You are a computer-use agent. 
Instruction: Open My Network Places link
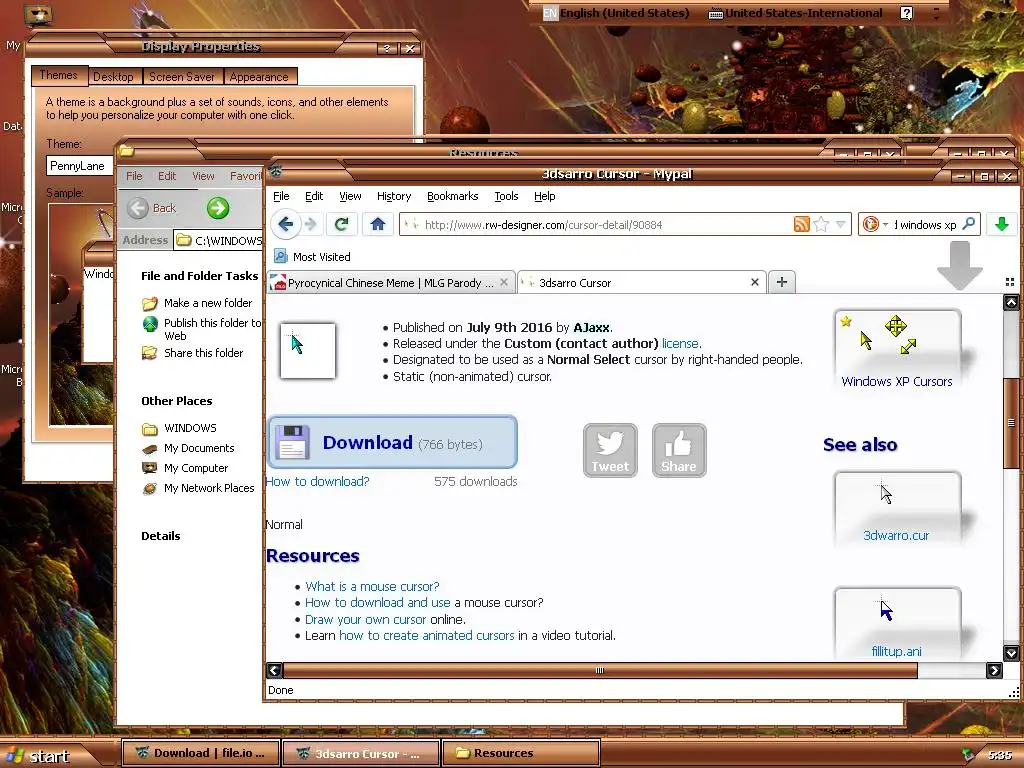199,488
